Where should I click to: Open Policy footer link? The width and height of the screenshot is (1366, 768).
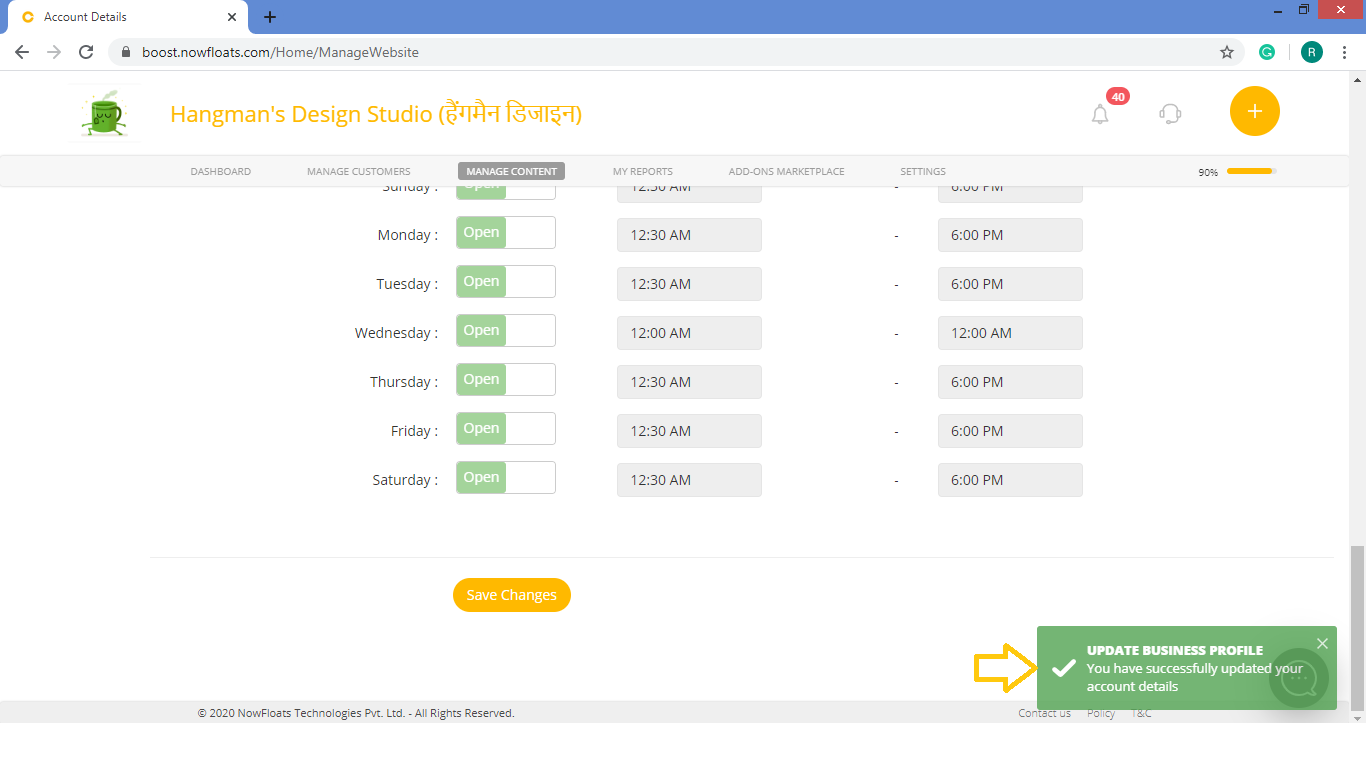1101,713
